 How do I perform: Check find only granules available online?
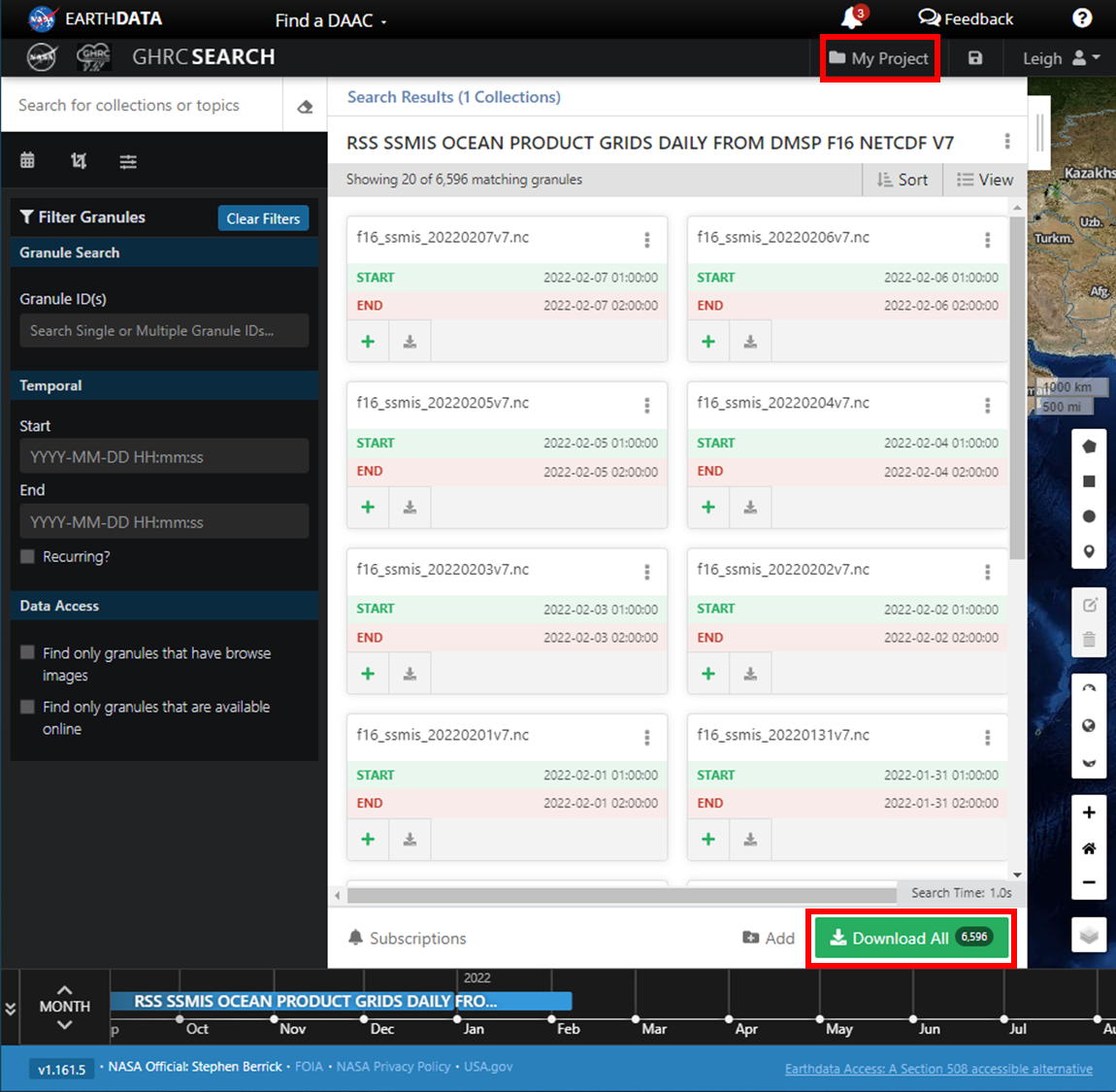[28, 707]
